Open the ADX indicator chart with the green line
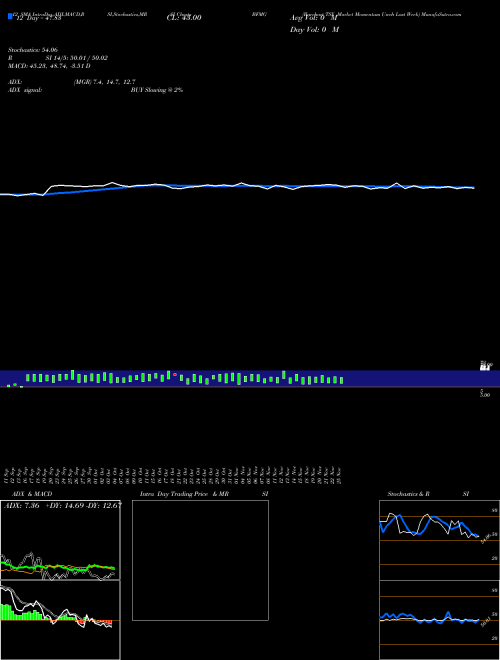 coord(60,540)
